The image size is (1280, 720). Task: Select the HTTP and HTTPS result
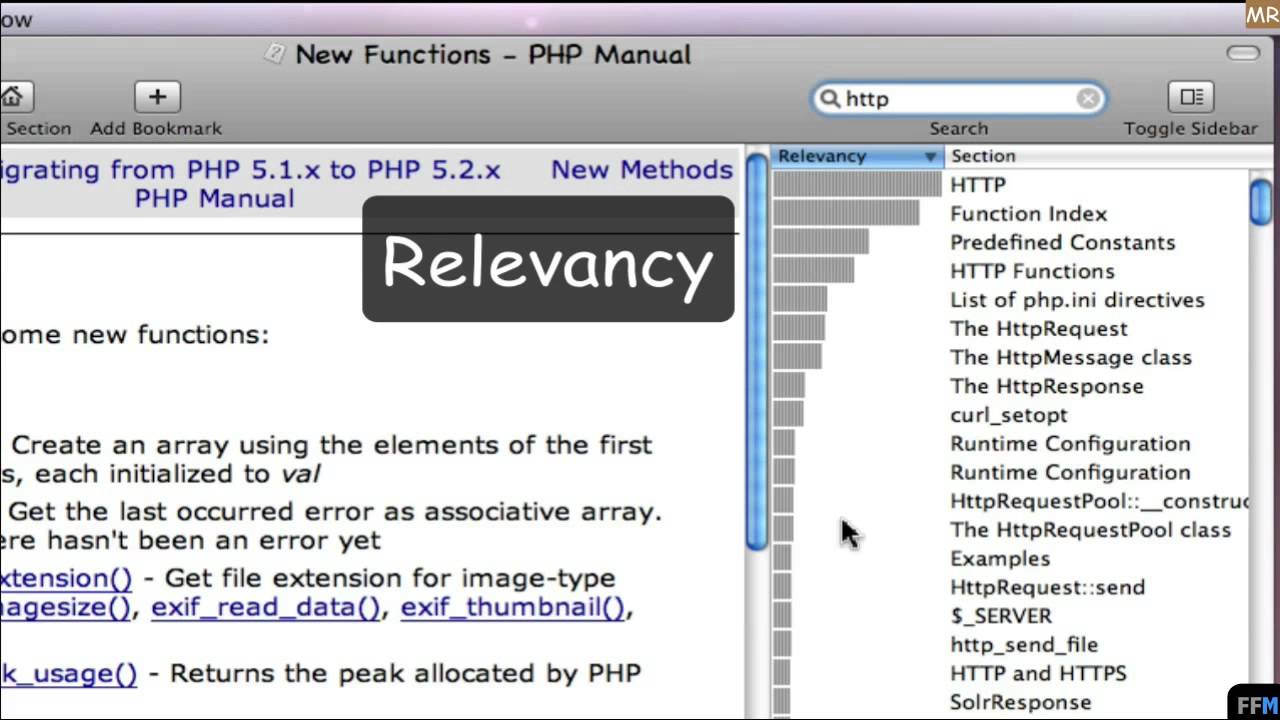click(x=1038, y=674)
